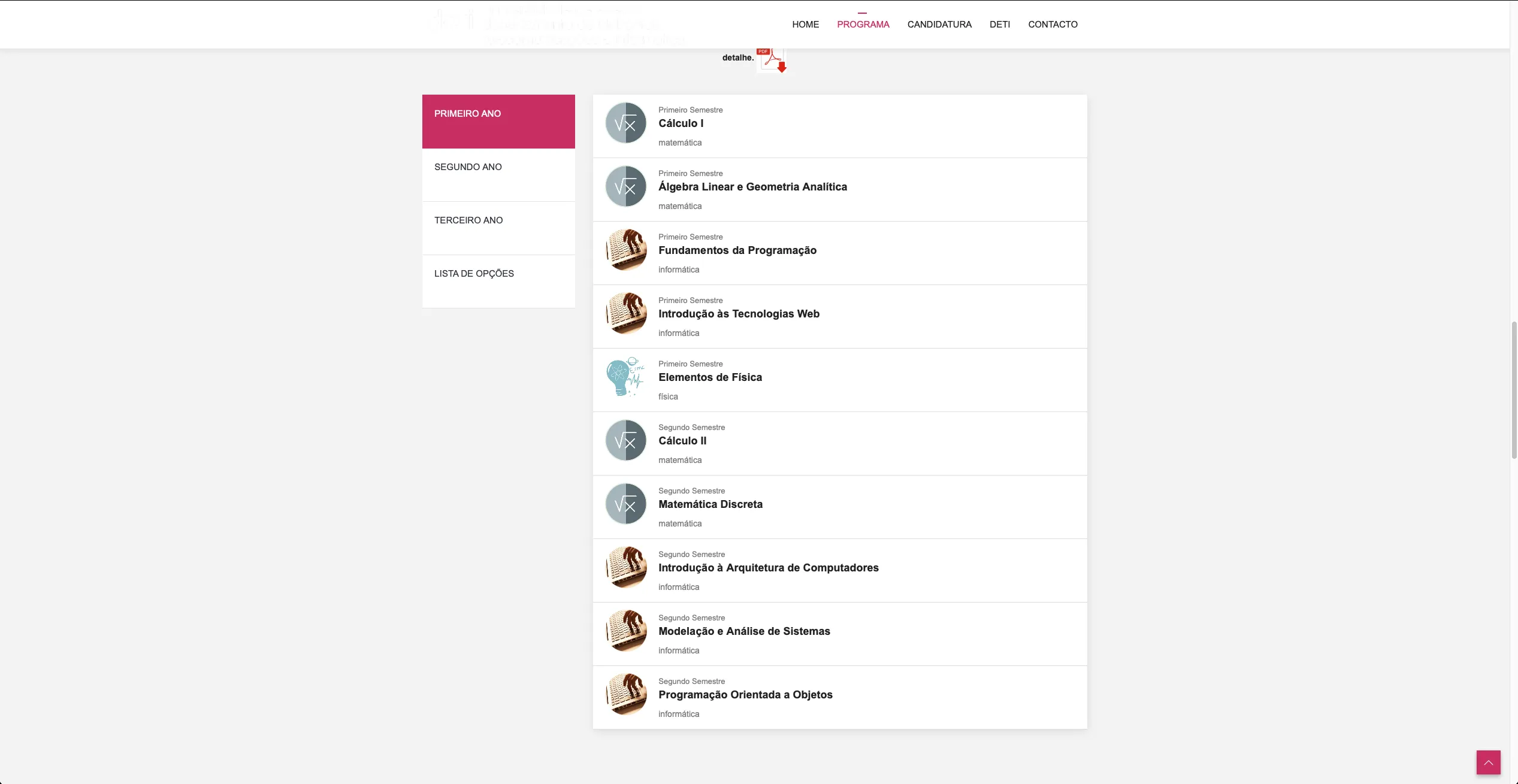
Task: Navigate to the DETI menu link
Action: coord(1000,25)
